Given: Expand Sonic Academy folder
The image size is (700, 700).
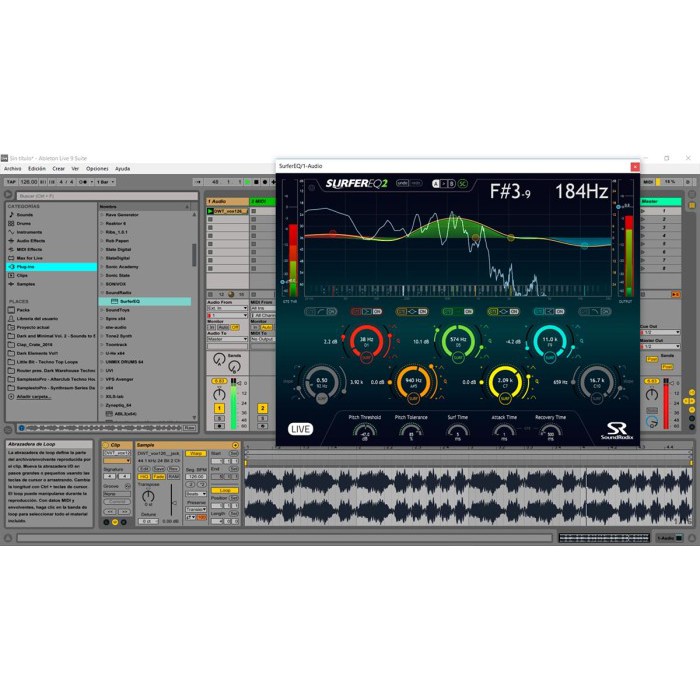Looking at the screenshot, I should (x=102, y=267).
